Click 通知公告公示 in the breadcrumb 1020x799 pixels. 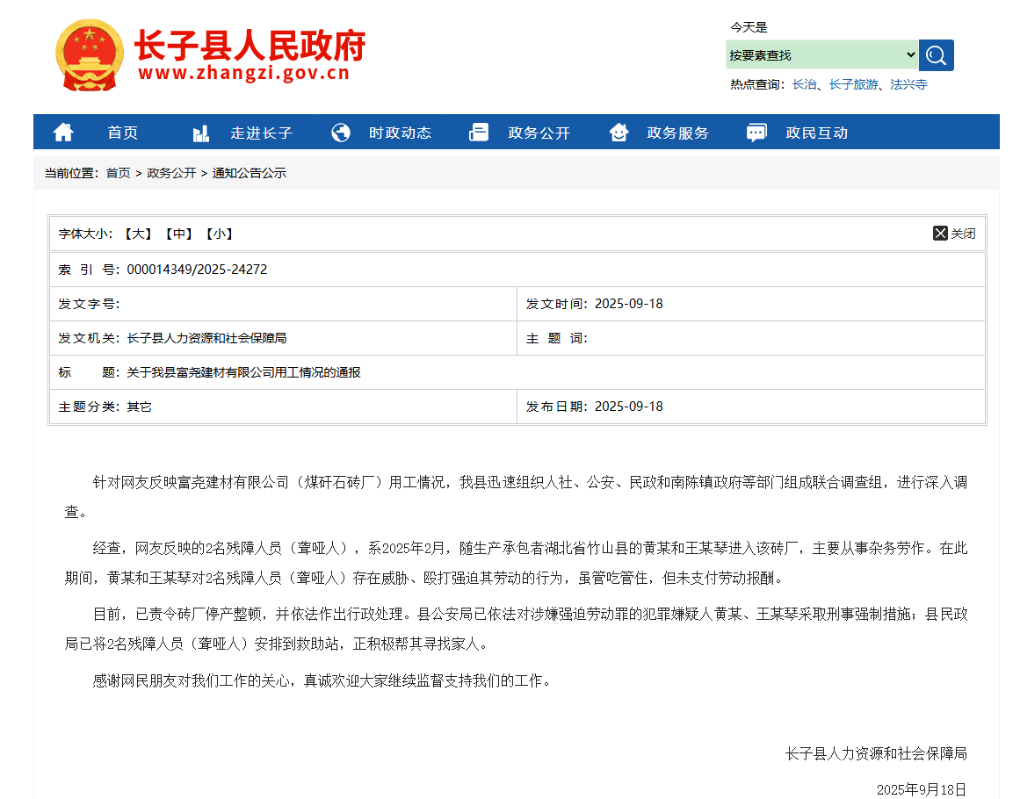249,173
